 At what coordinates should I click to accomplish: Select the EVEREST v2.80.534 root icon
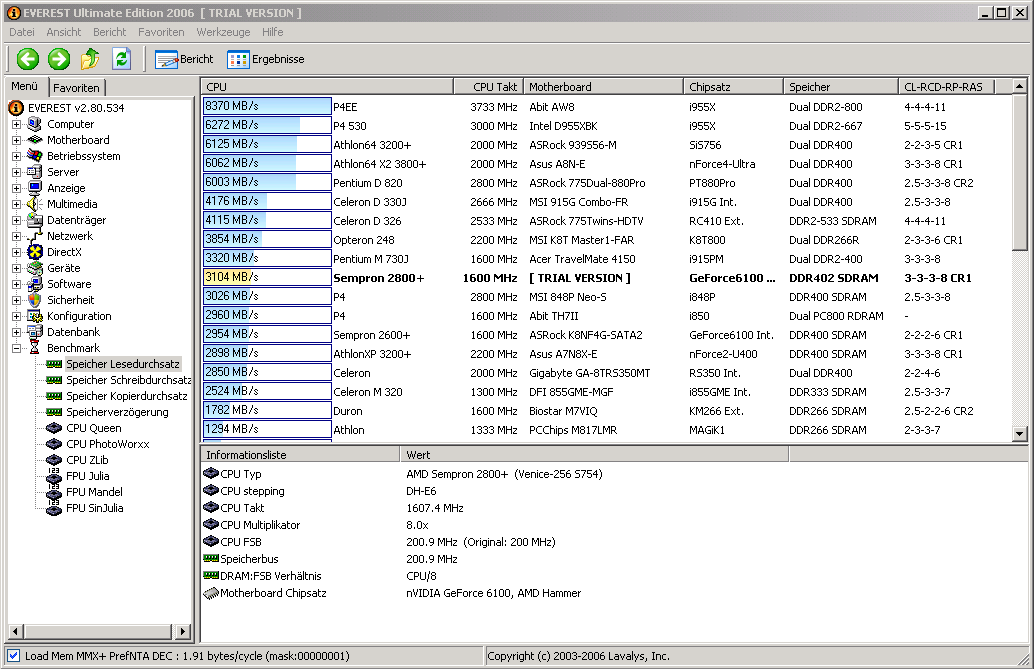coord(16,108)
